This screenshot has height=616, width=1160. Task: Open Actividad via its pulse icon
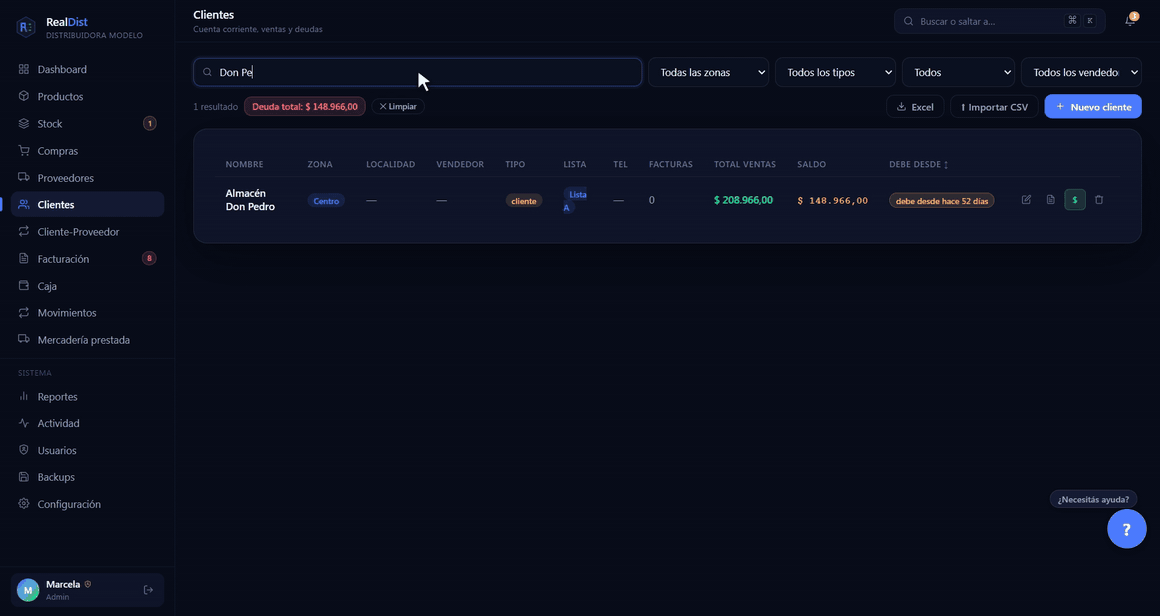pyautogui.click(x=24, y=423)
